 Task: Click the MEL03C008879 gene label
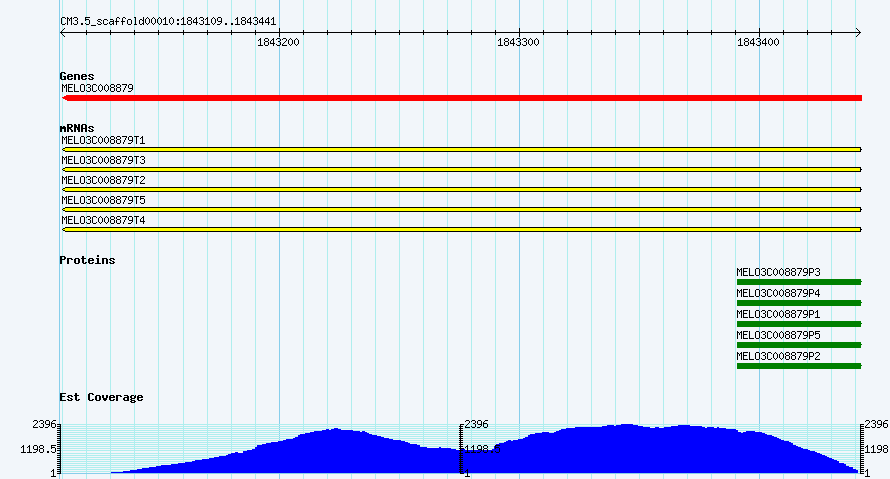[98, 88]
